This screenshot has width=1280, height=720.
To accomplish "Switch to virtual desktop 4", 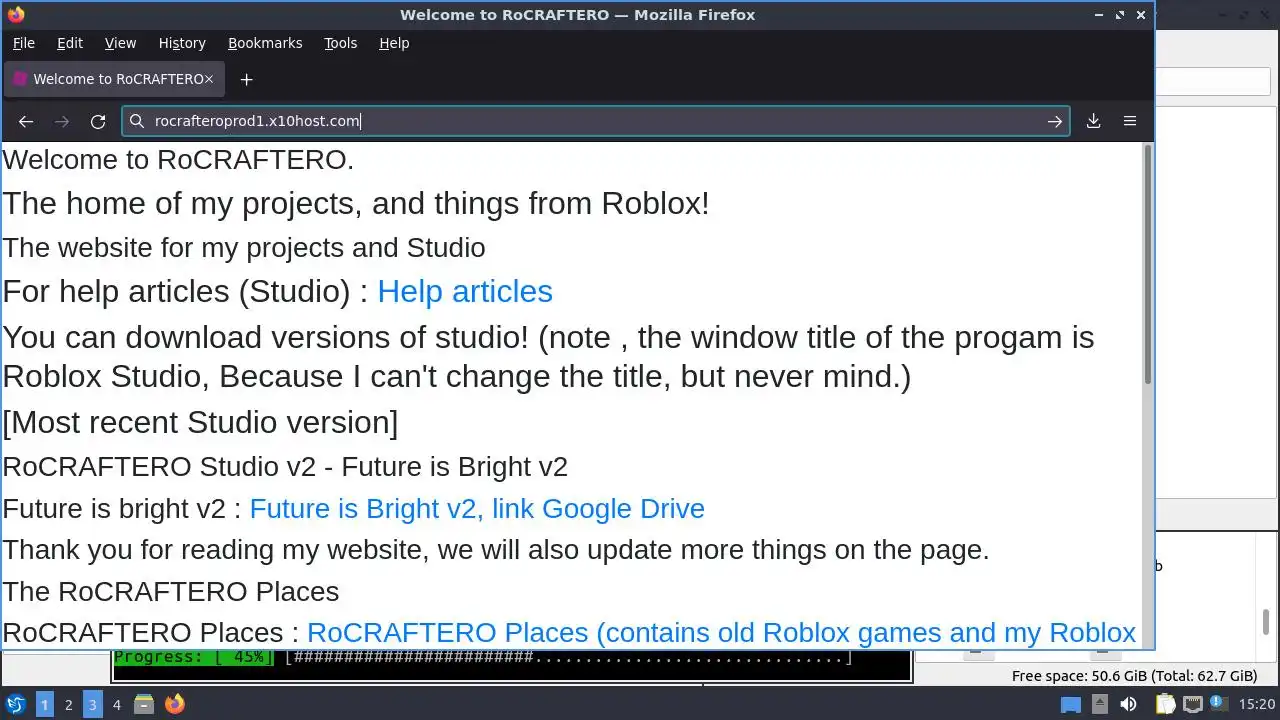I will click(116, 704).
